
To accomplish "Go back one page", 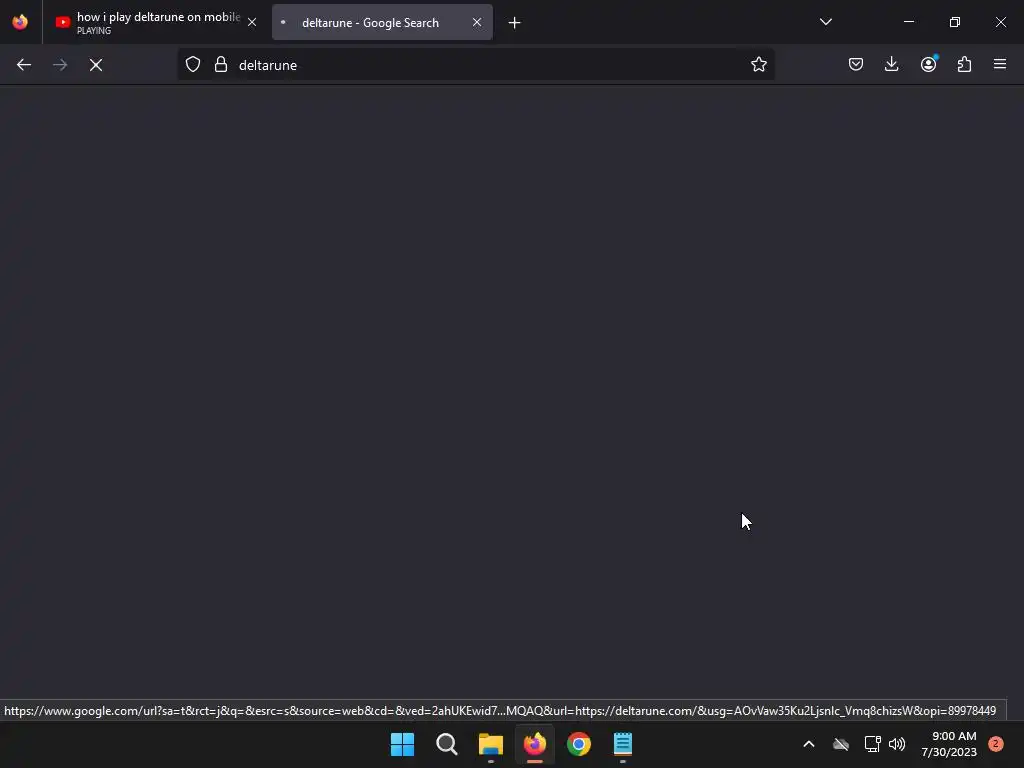I will 24,65.
